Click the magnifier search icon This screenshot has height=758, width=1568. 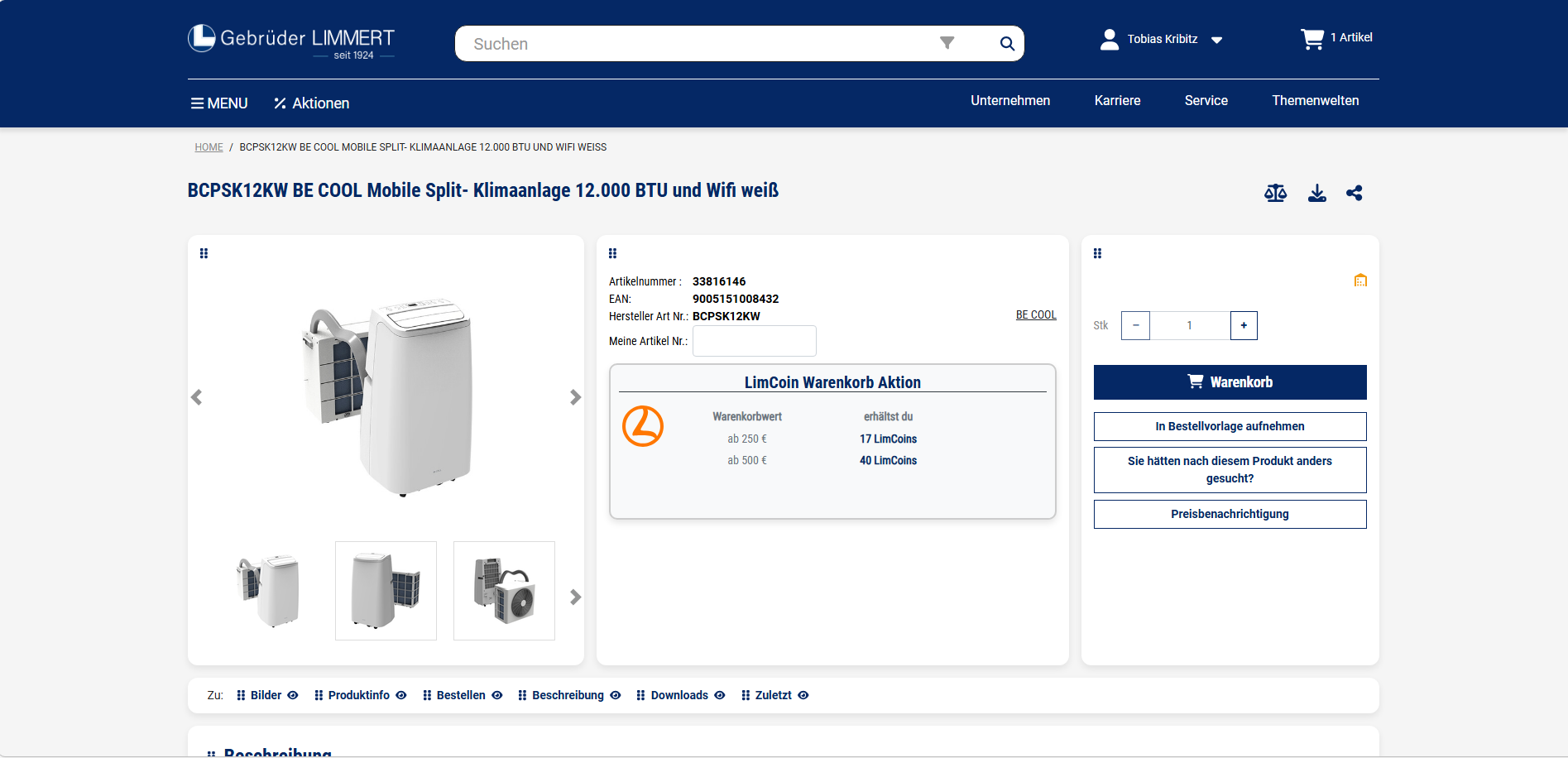pos(1007,44)
